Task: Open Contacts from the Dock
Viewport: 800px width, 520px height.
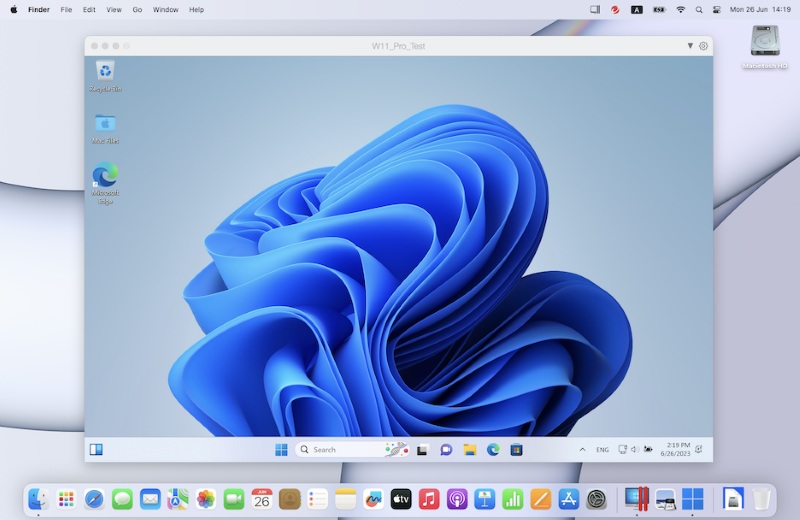Action: [289, 499]
